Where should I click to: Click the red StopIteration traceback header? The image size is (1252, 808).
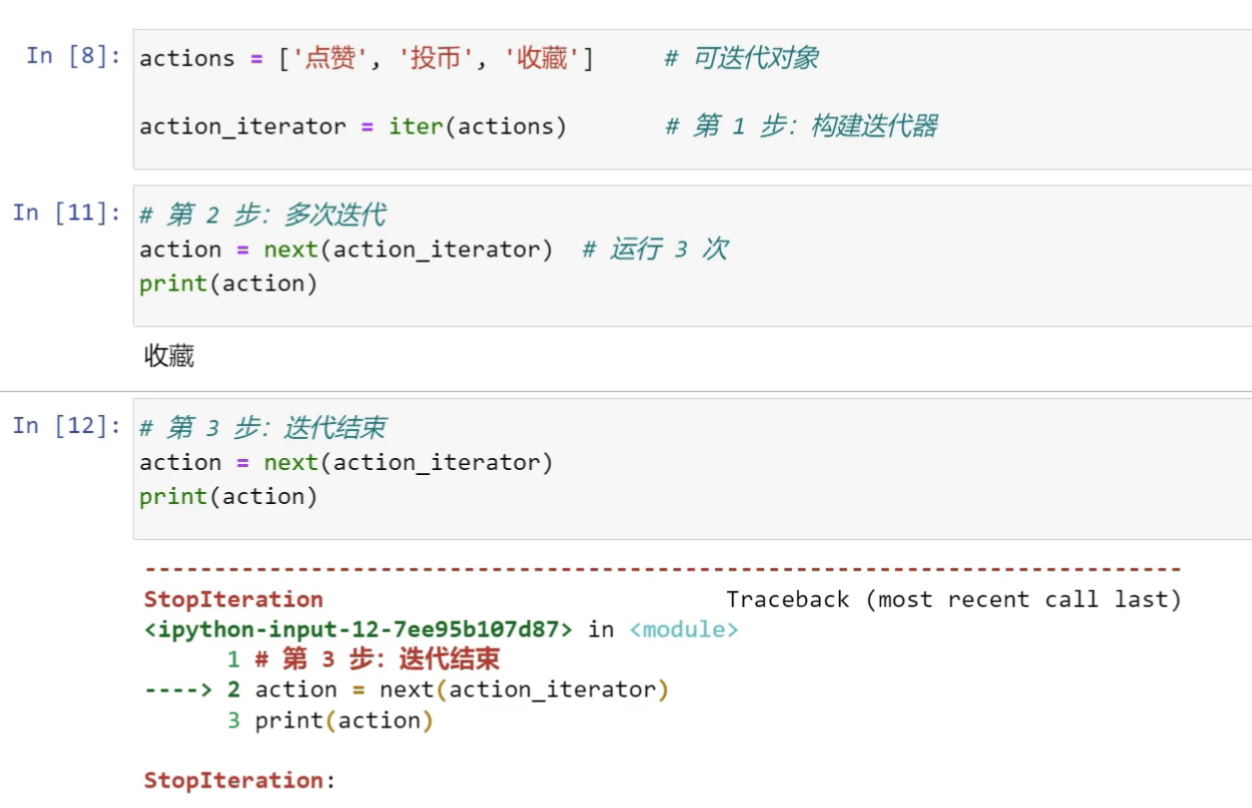(x=233, y=600)
